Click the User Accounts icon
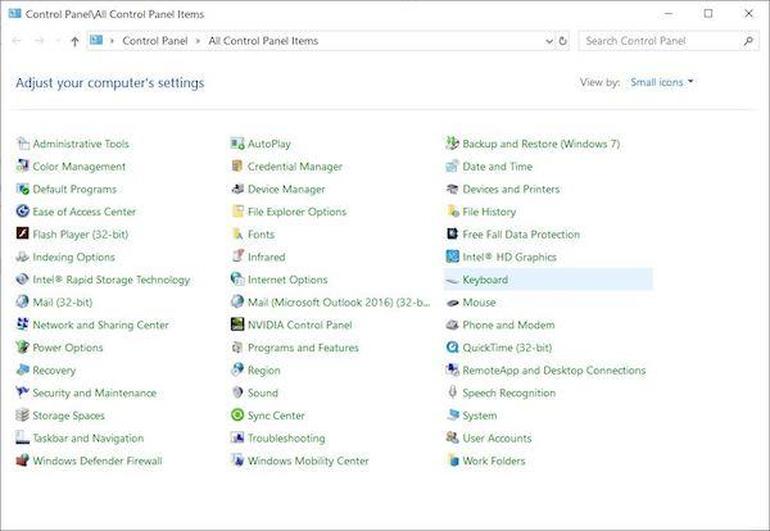 click(x=452, y=437)
